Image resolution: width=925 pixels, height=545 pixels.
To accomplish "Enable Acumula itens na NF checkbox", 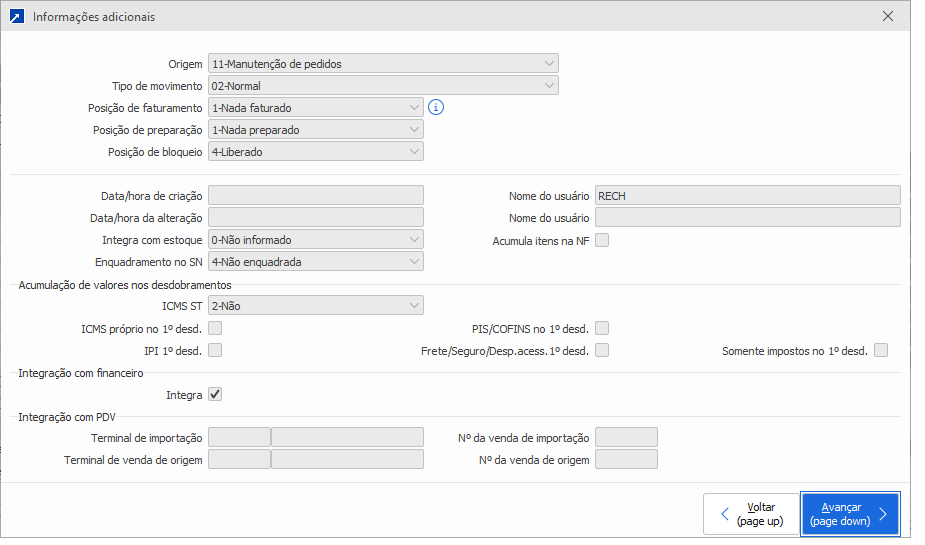I will (x=602, y=240).
